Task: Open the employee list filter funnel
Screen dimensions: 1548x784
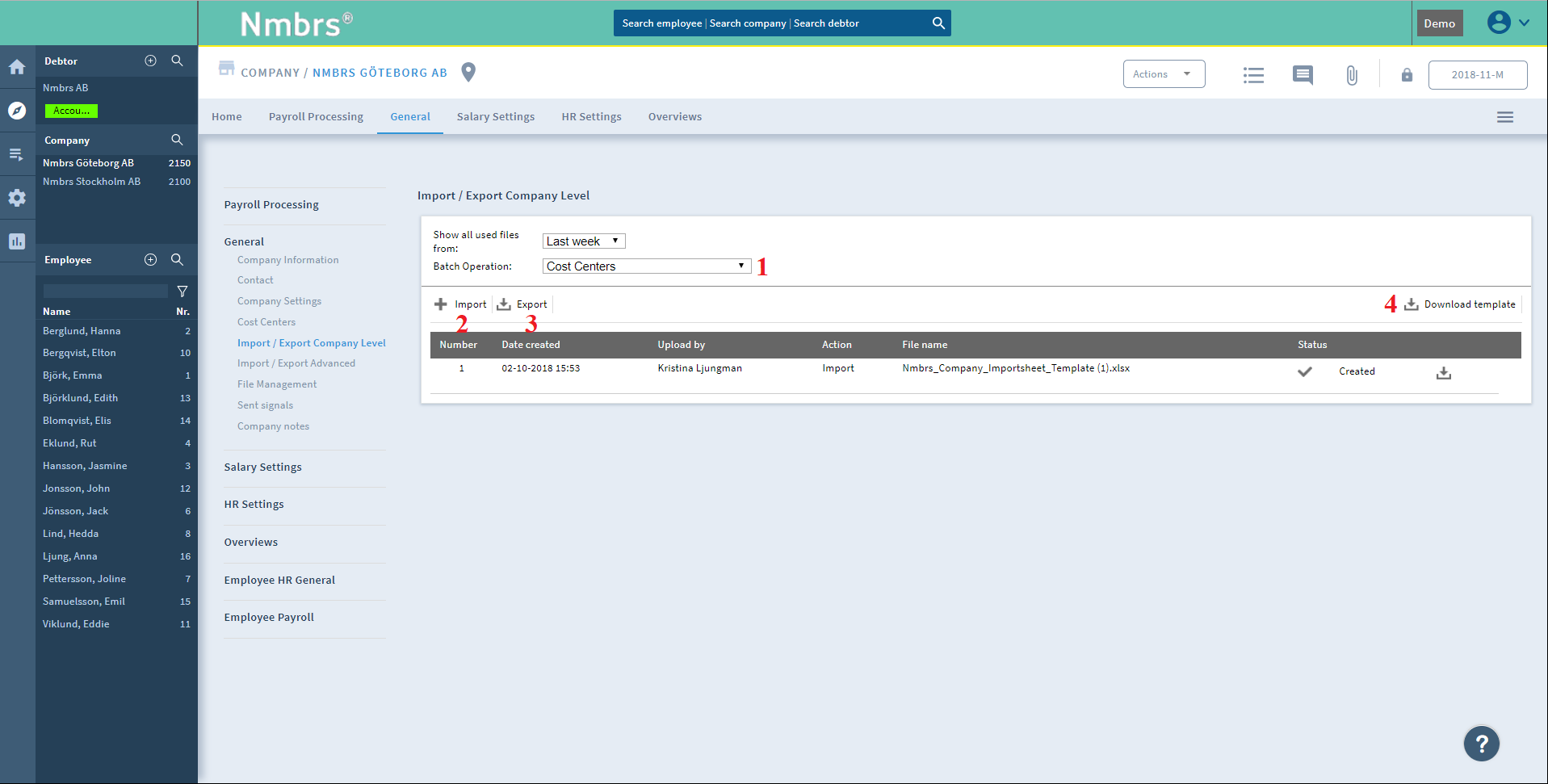Action: 182,291
